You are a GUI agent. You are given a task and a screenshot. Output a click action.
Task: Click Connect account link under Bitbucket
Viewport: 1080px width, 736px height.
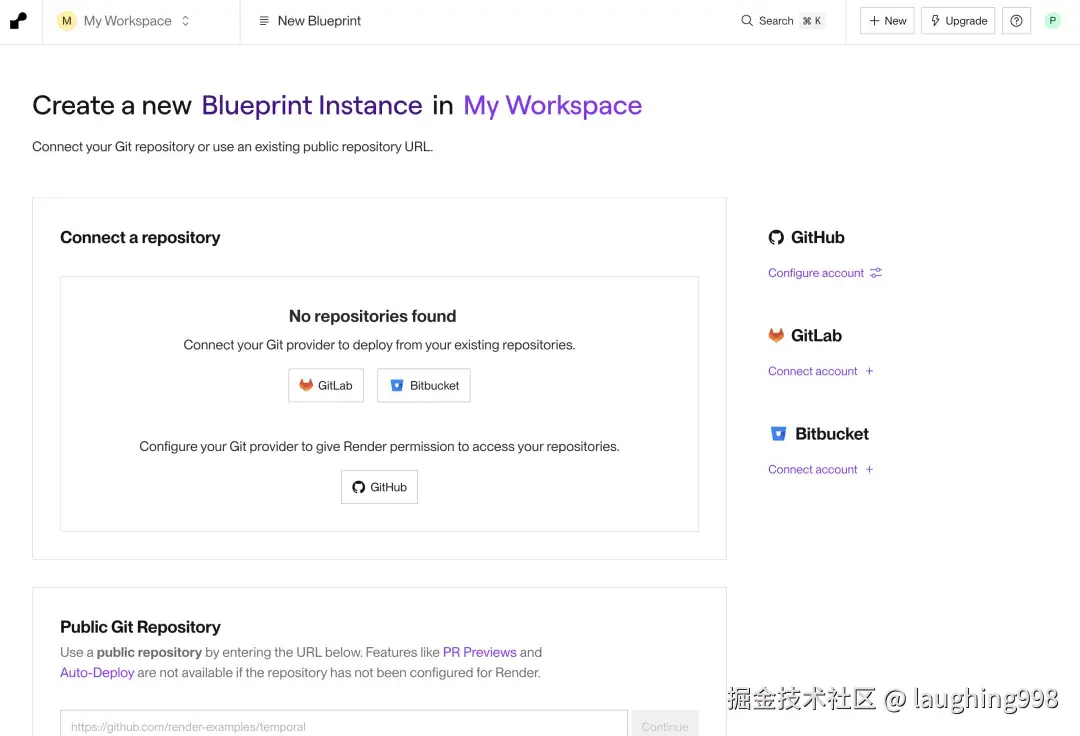click(x=812, y=469)
